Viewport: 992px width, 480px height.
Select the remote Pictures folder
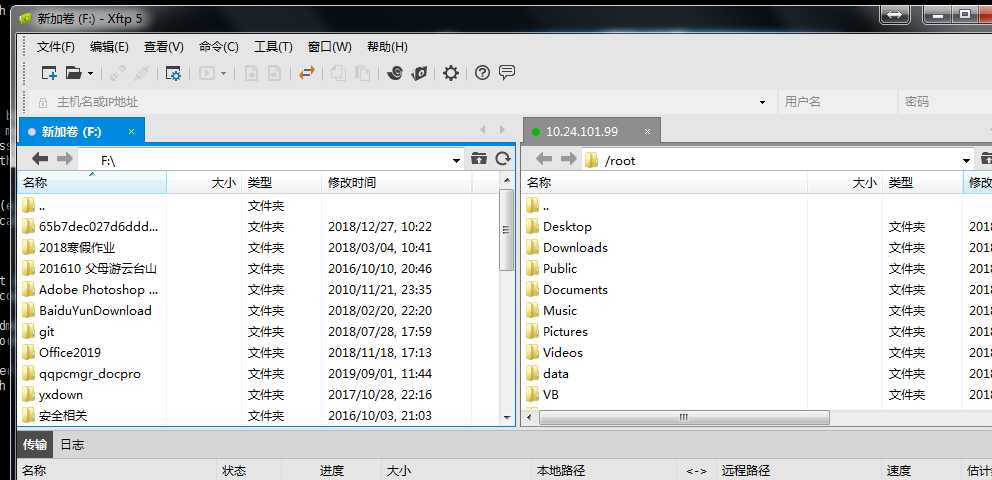(x=565, y=331)
